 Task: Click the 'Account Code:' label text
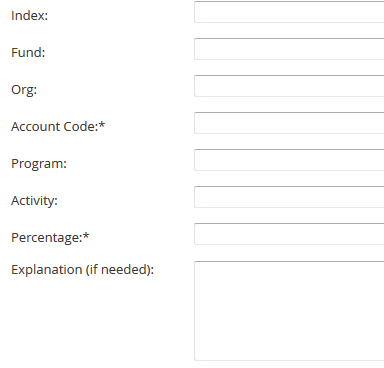55,126
